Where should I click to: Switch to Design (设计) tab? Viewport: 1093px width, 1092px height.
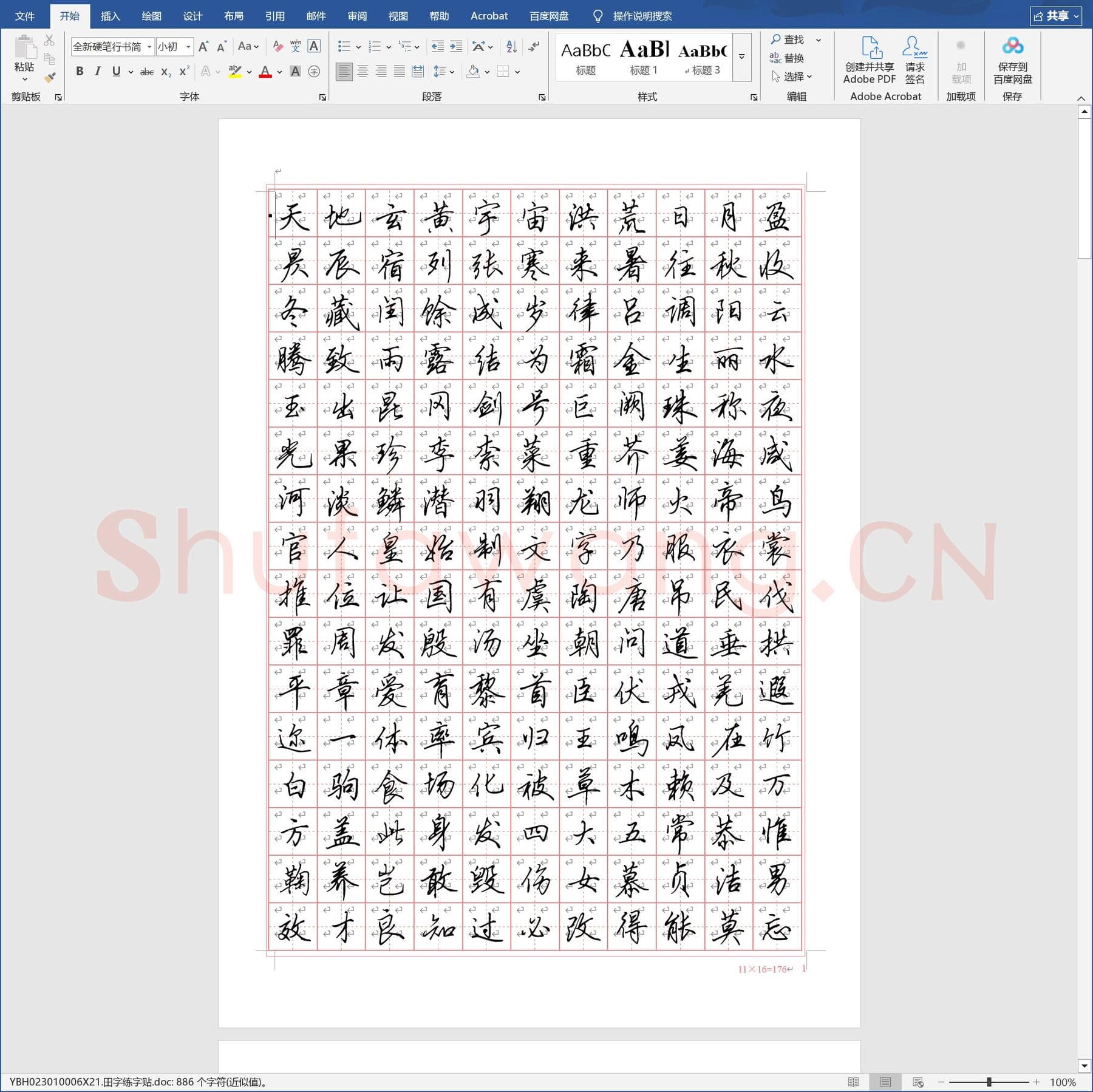192,16
